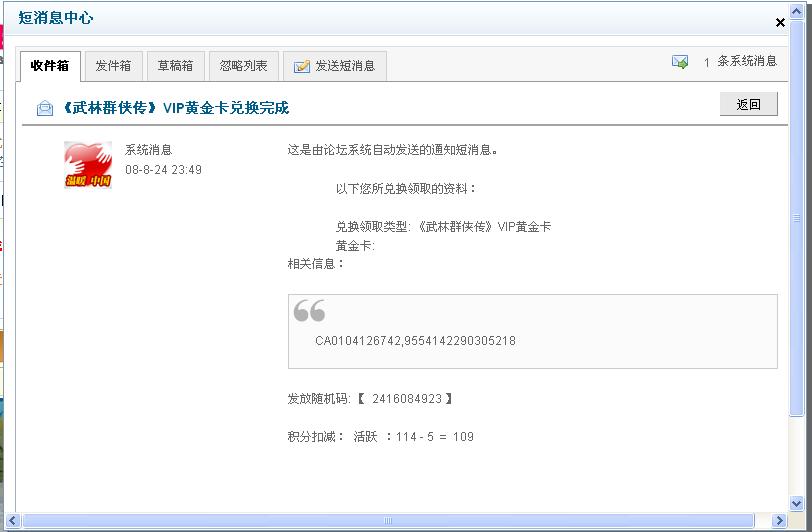Click the horizontal scrollbar left arrow

tap(13, 520)
